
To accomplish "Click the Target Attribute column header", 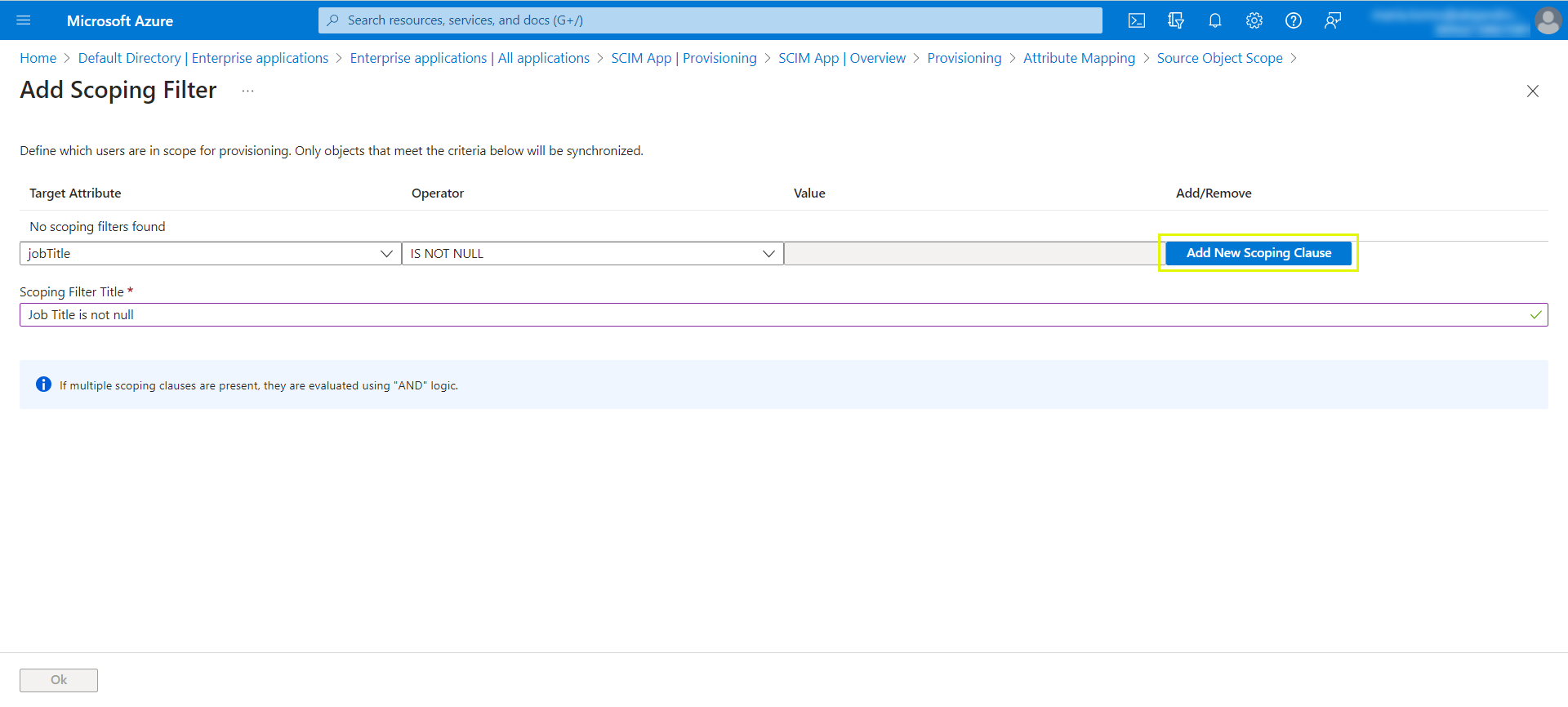I will click(x=75, y=193).
